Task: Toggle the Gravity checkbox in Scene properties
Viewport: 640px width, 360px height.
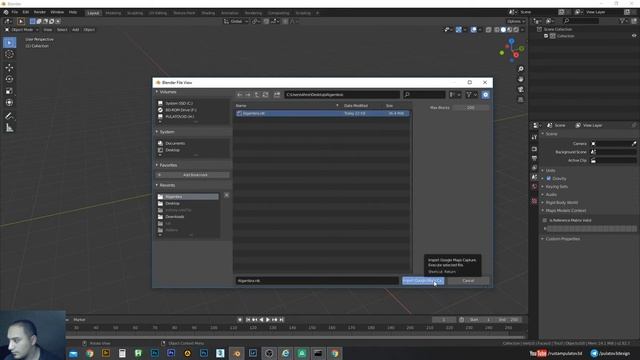Action: point(549,178)
